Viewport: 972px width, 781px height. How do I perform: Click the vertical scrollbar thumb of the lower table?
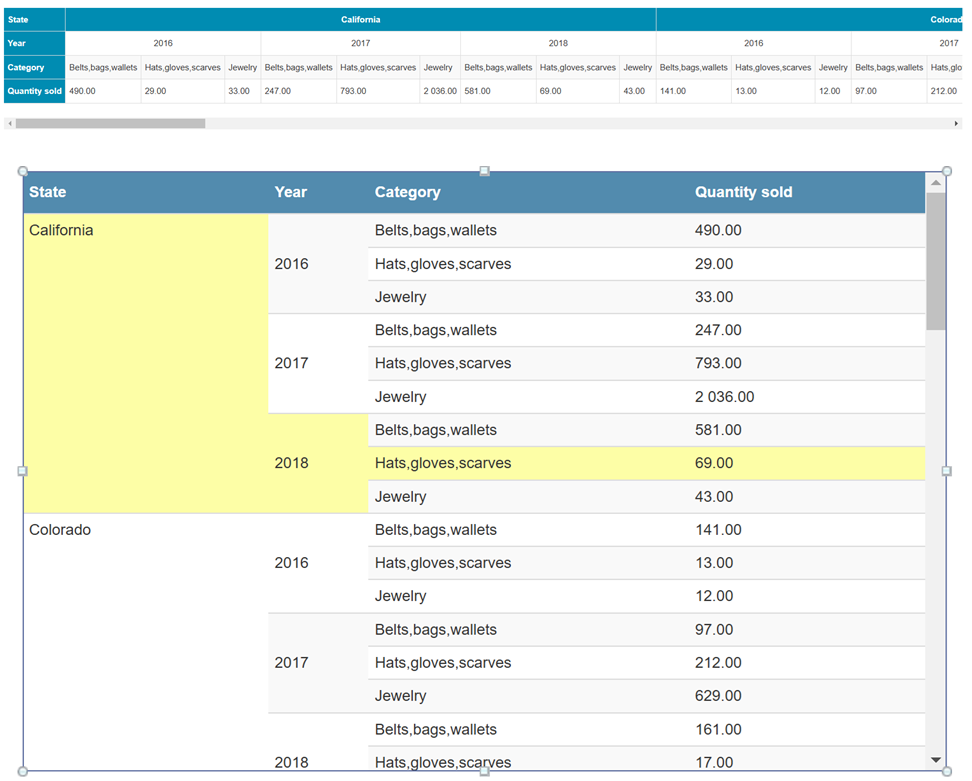click(936, 262)
